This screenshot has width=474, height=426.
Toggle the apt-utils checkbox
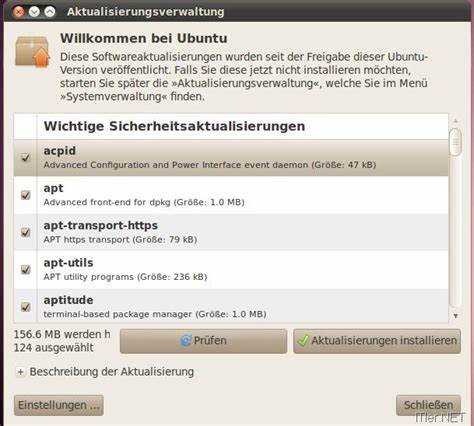click(26, 269)
